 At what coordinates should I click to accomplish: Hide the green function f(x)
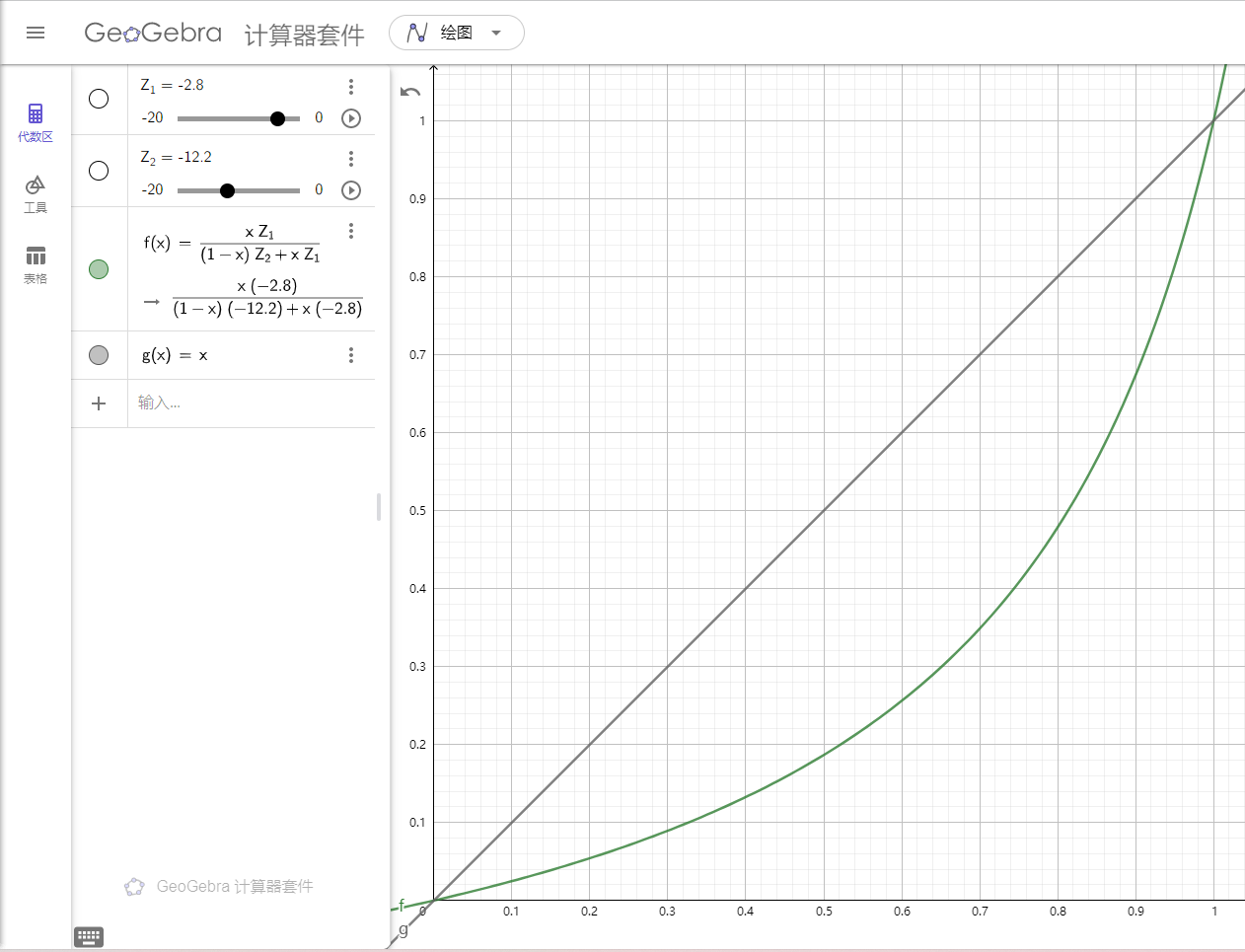click(x=99, y=269)
